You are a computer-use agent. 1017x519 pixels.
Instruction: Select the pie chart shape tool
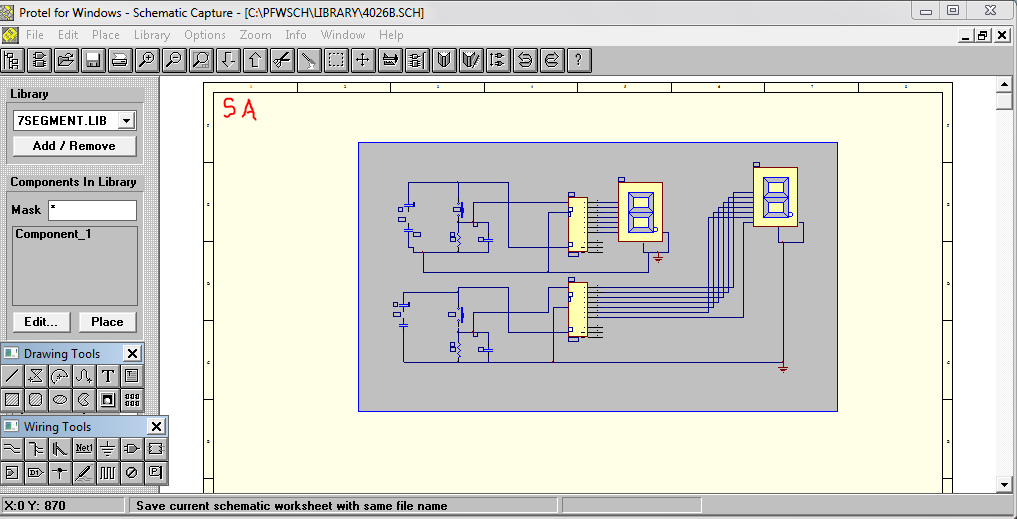[84, 400]
